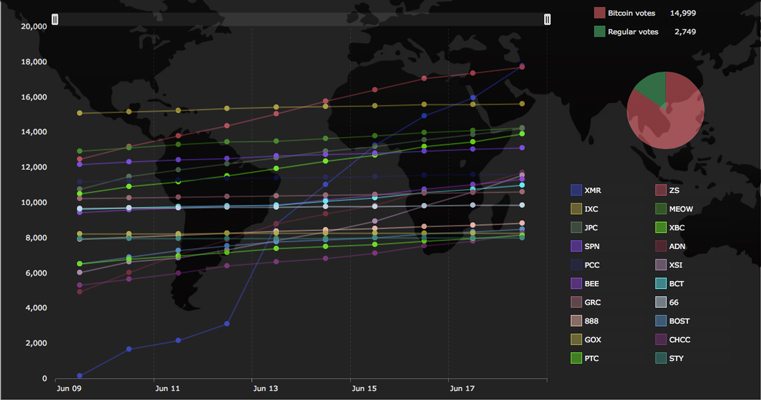Click the BCT legend color swatch
The image size is (761, 400).
coord(661,283)
